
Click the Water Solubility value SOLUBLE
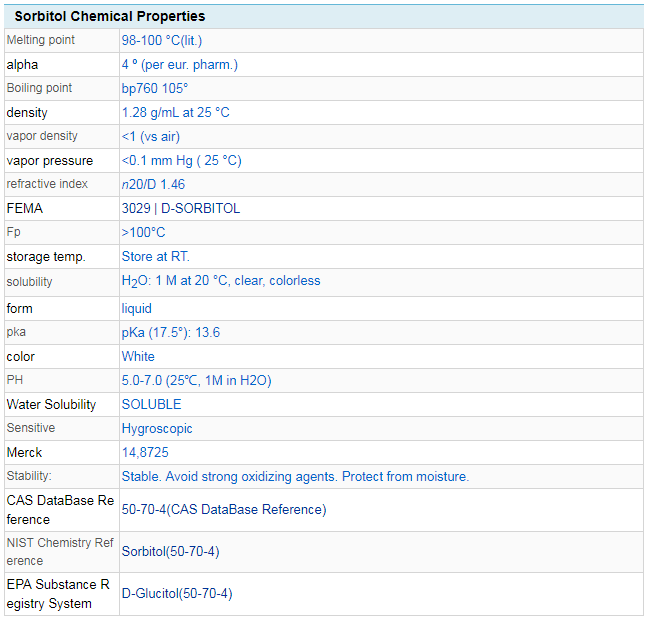[x=151, y=404]
